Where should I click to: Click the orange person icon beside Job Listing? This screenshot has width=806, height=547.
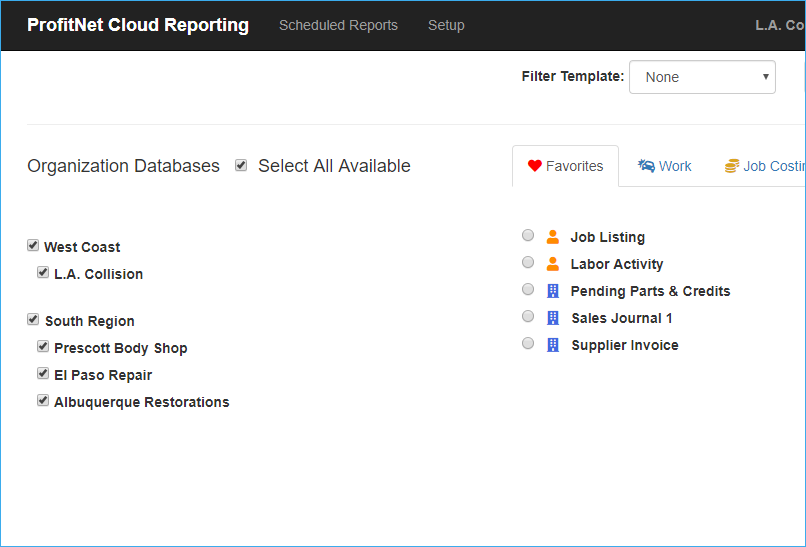click(553, 237)
